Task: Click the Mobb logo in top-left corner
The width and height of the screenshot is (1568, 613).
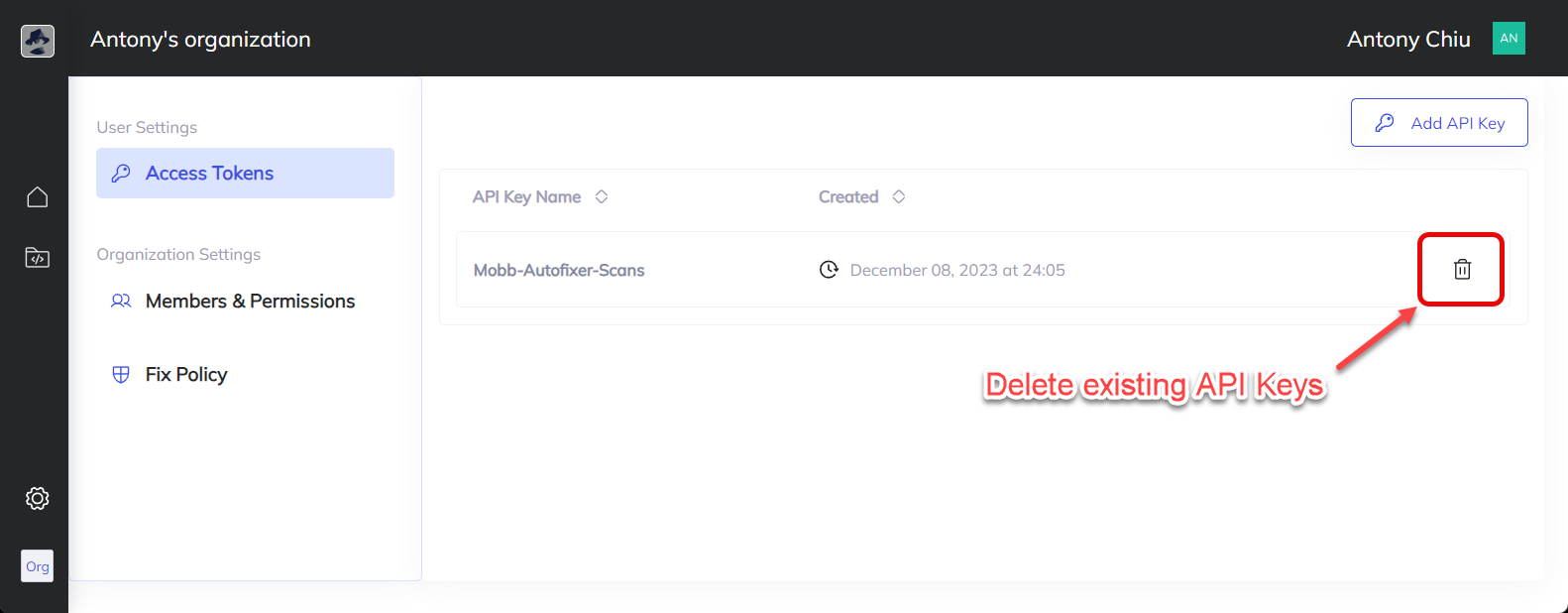Action: click(38, 41)
